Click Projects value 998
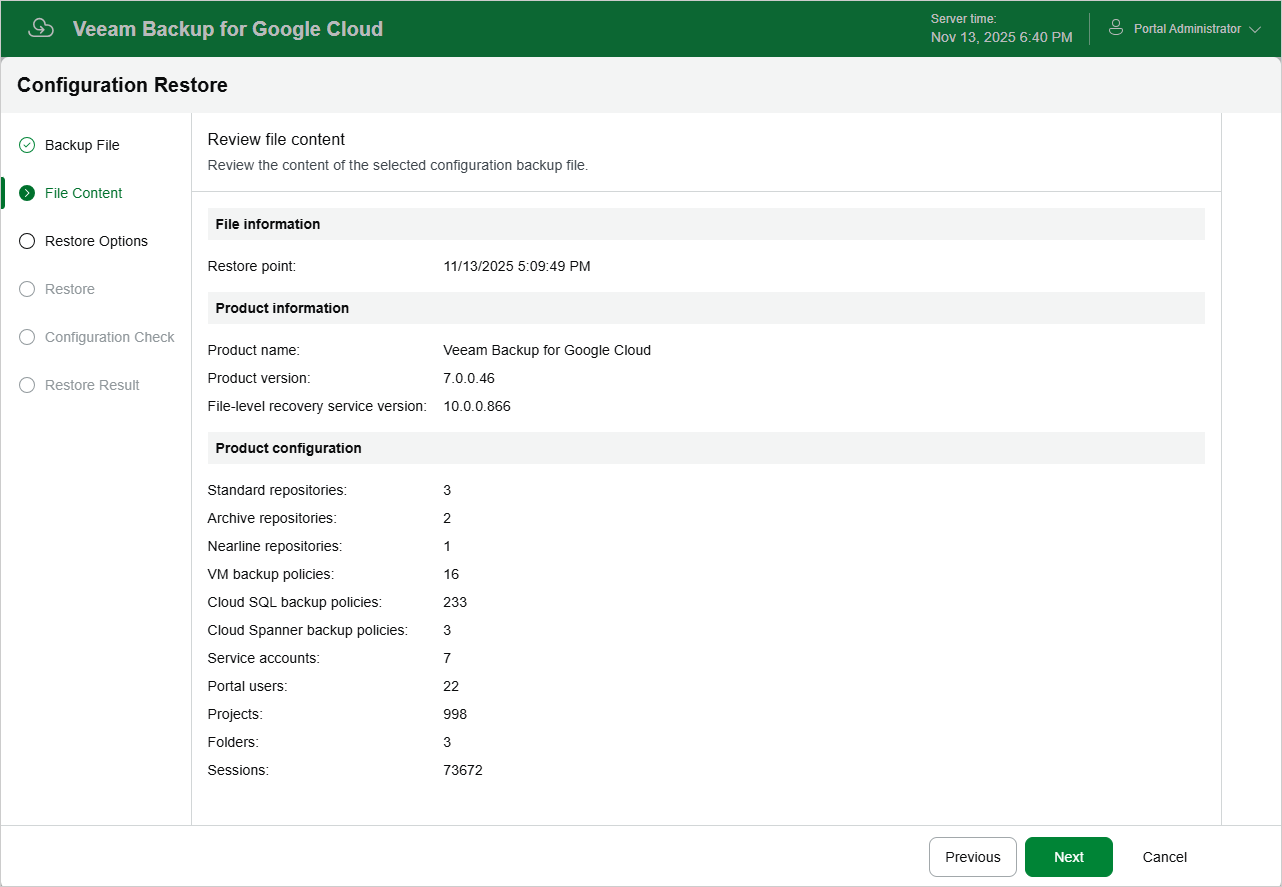 [x=455, y=714]
